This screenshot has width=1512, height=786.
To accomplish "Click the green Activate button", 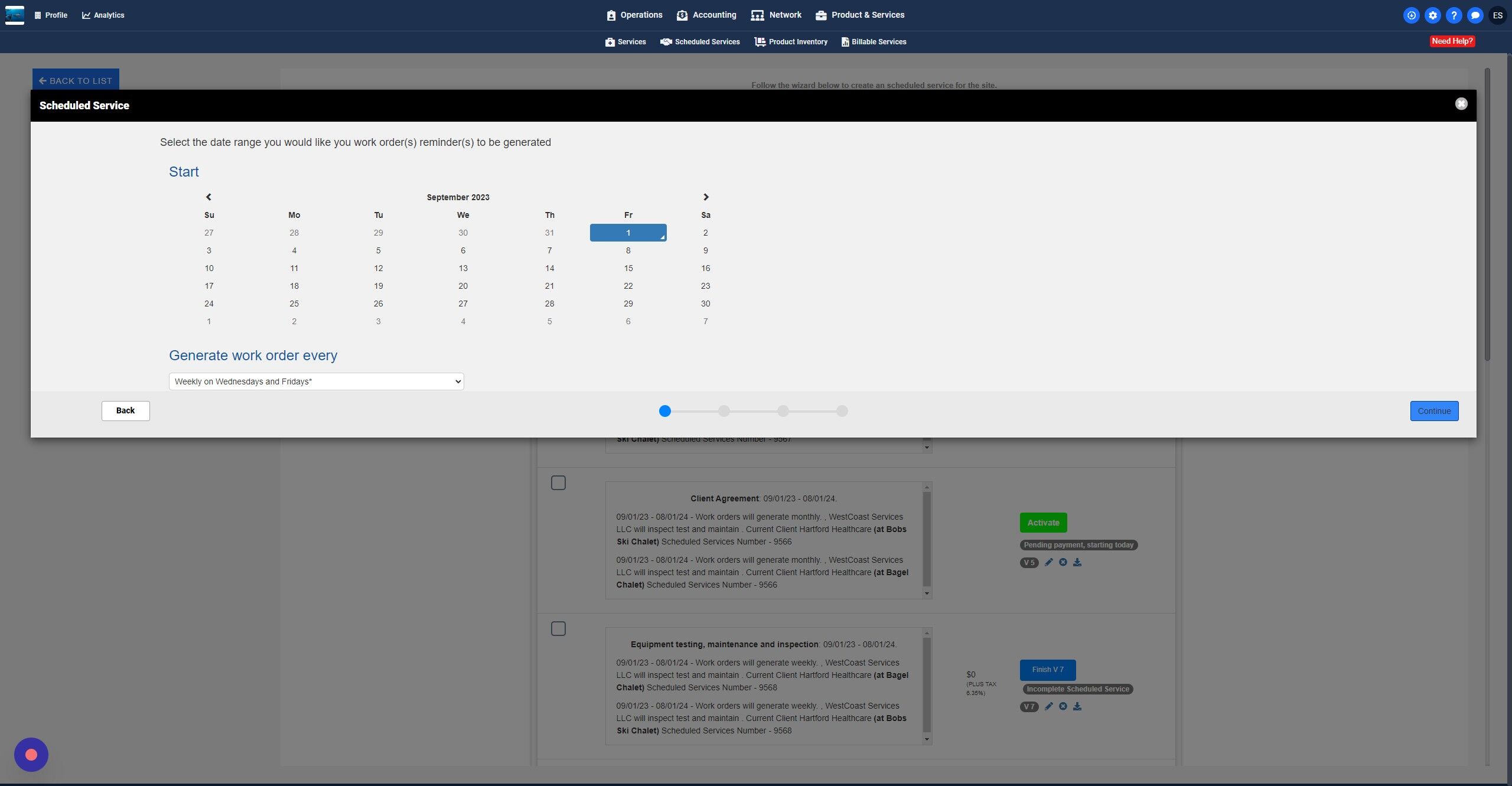I will [x=1043, y=523].
